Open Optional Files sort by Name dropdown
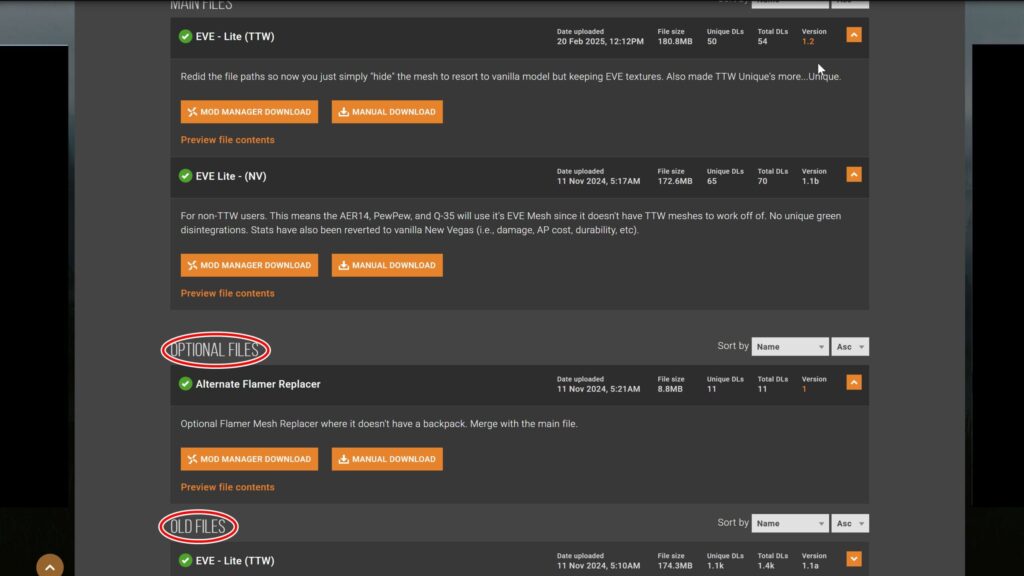The height and width of the screenshot is (576, 1024). 790,347
